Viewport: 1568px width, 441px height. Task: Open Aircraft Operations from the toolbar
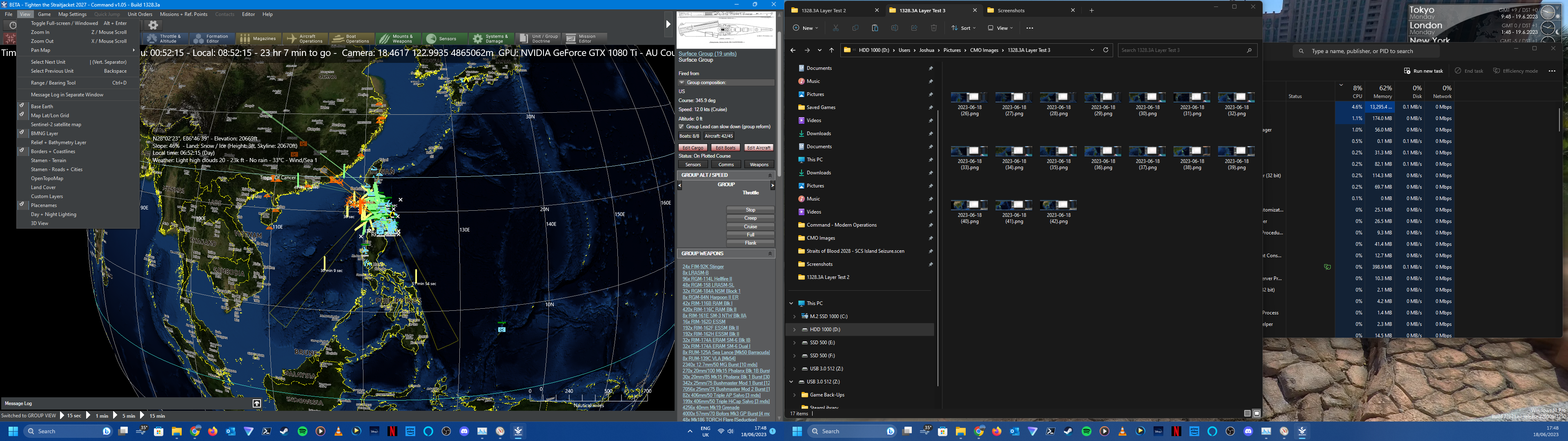click(305, 38)
